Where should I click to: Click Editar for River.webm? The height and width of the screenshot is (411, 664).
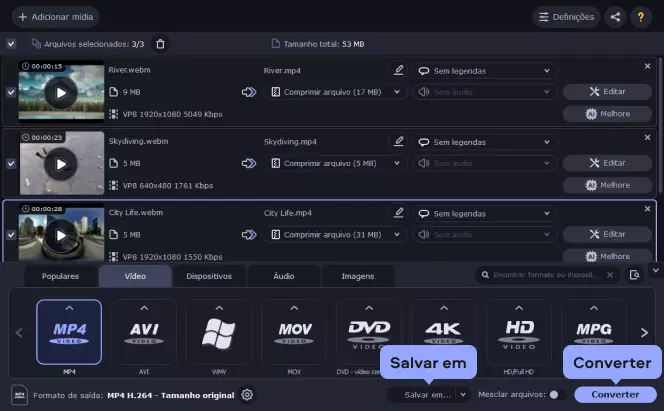(x=607, y=91)
